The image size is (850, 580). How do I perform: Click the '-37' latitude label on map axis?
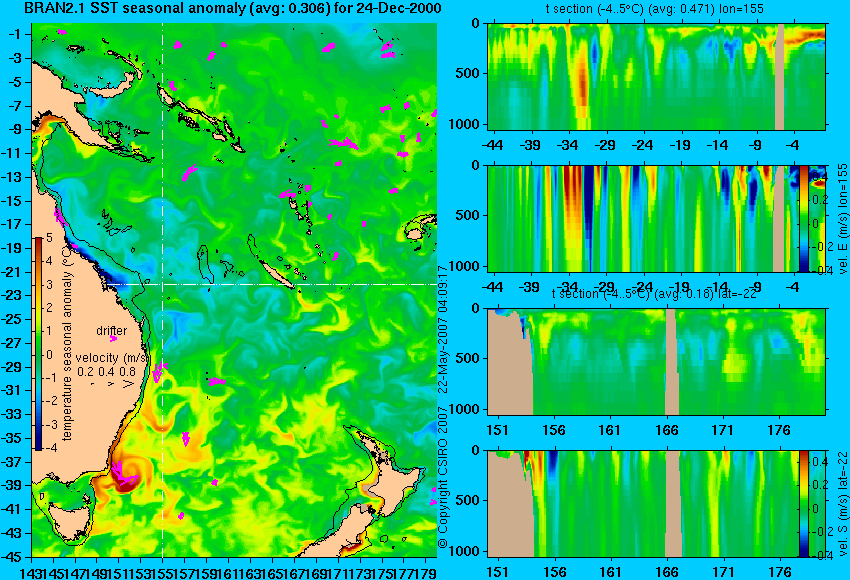11,462
